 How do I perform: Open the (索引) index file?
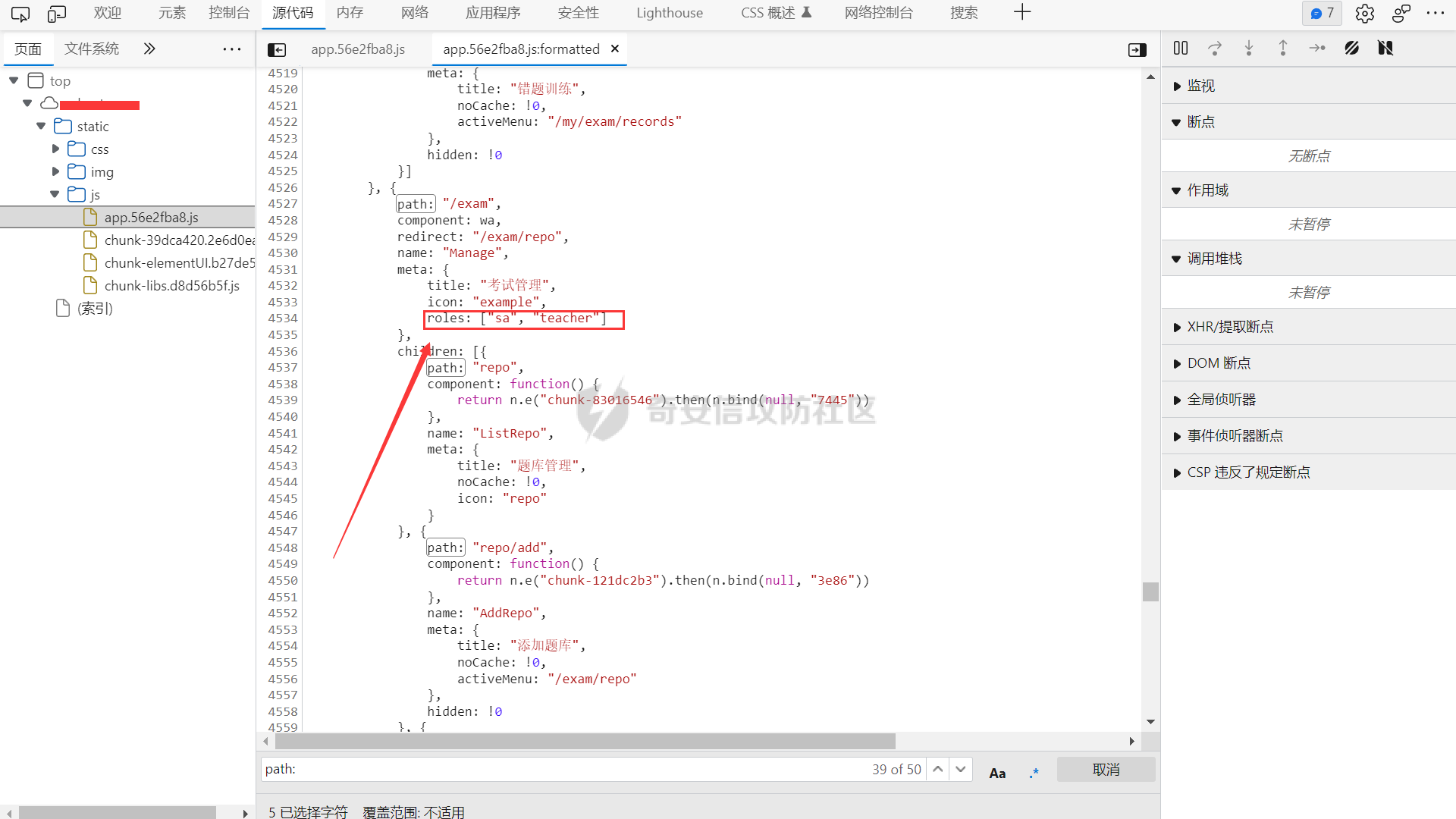pos(95,308)
